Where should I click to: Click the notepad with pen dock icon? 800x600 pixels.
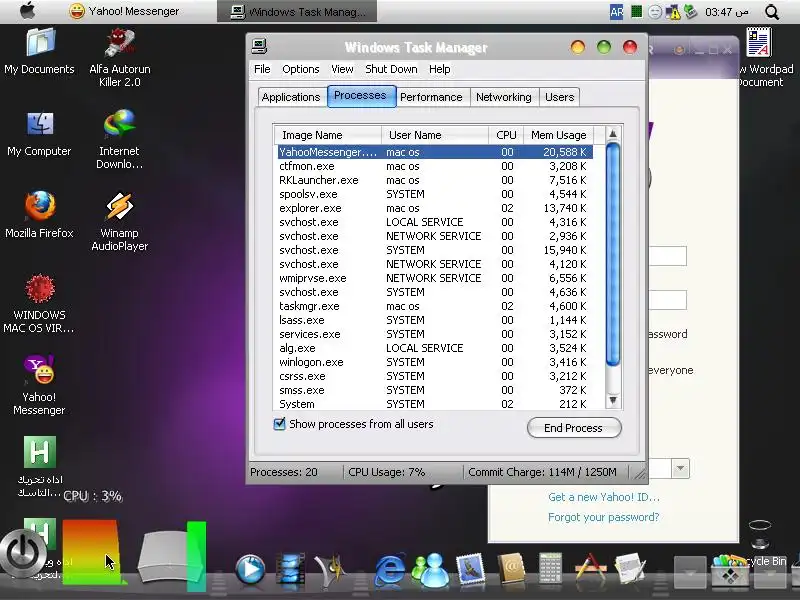pos(631,568)
